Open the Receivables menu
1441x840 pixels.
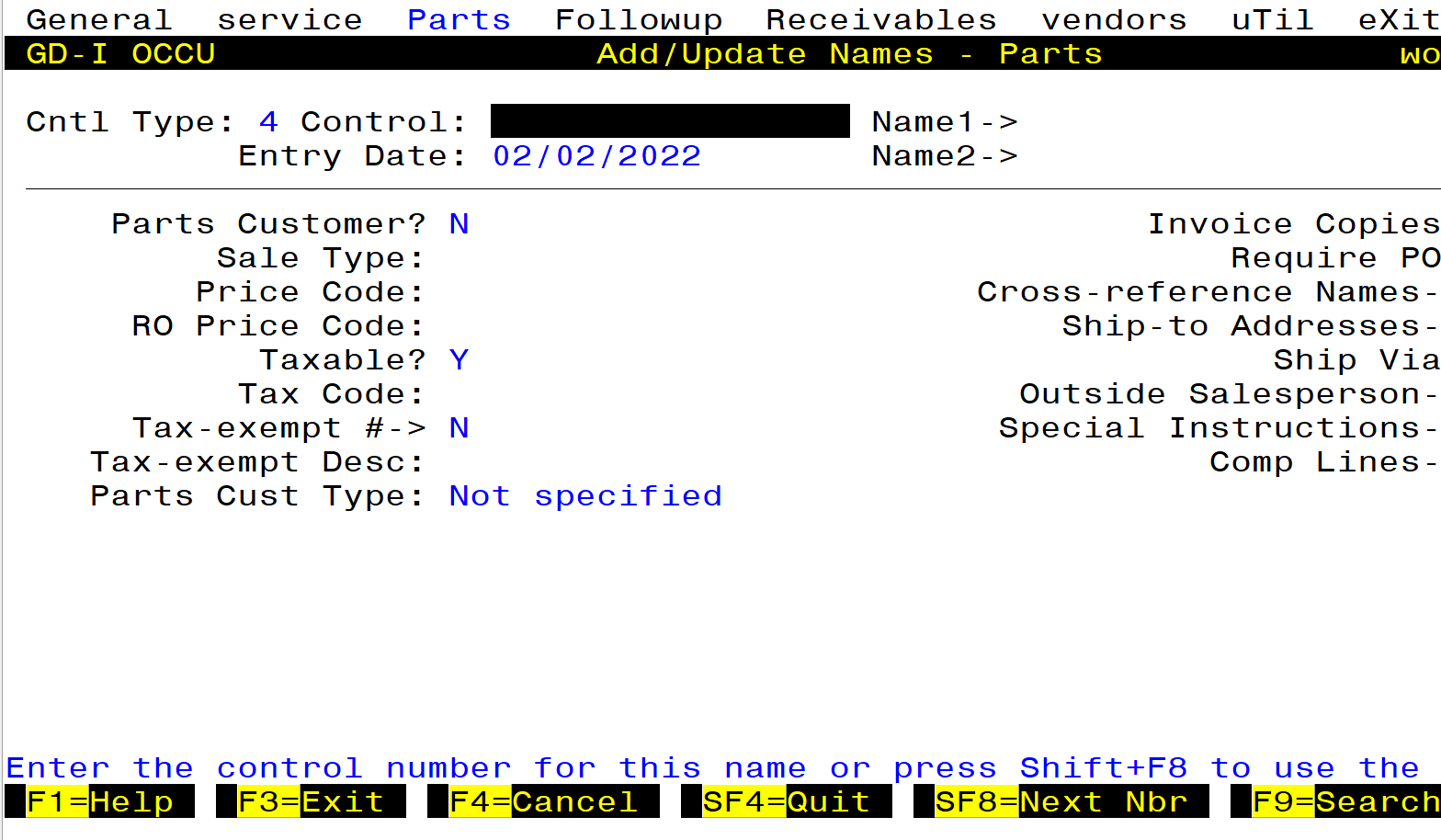click(x=881, y=19)
